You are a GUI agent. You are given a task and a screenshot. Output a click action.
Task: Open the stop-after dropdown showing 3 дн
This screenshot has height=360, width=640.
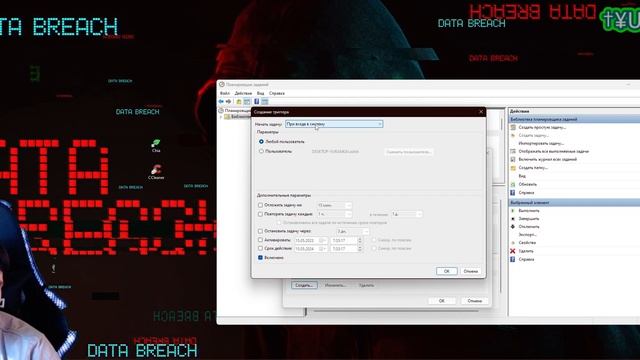(x=353, y=231)
